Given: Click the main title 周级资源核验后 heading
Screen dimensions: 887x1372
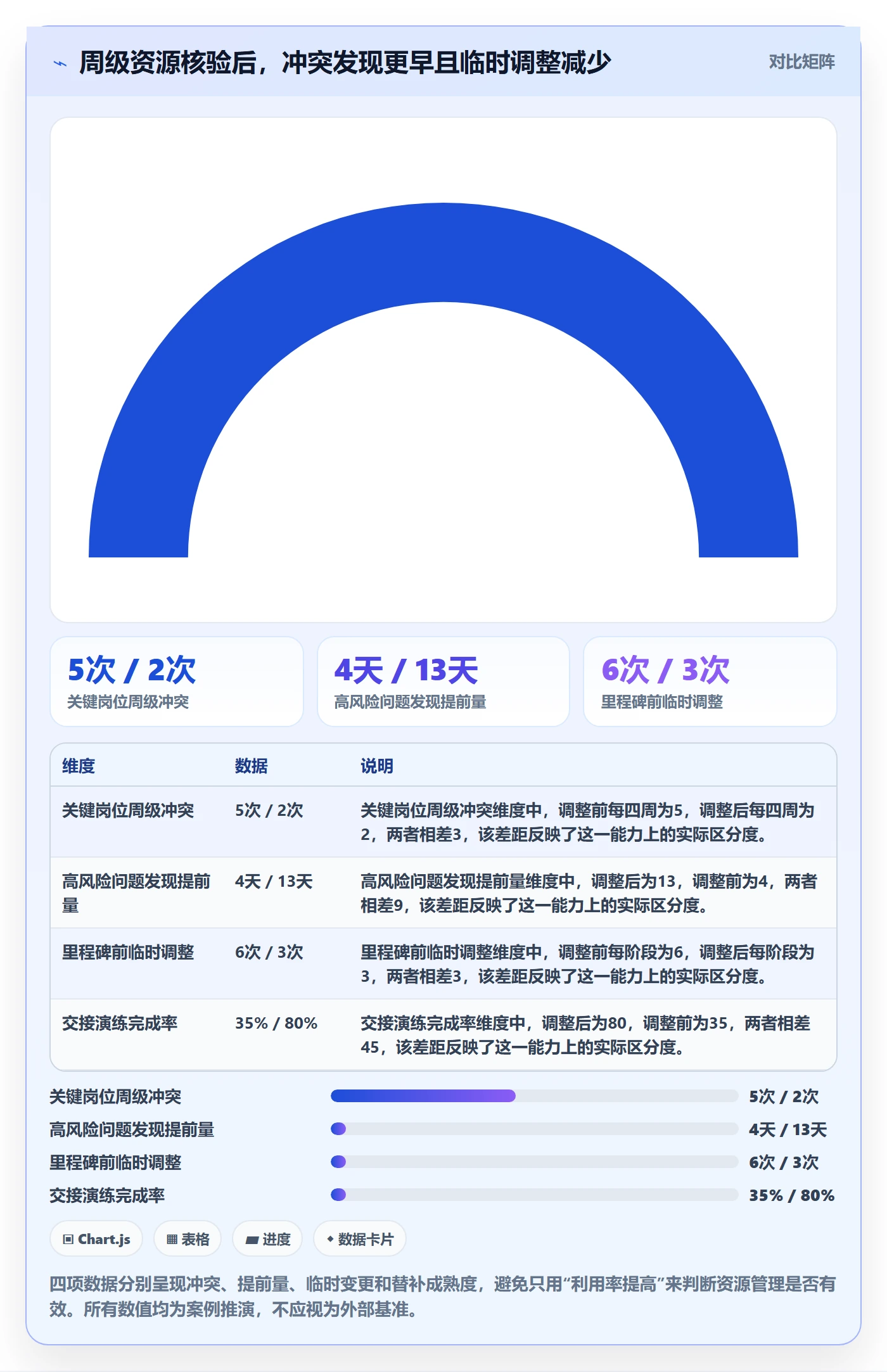Looking at the screenshot, I should (x=345, y=63).
